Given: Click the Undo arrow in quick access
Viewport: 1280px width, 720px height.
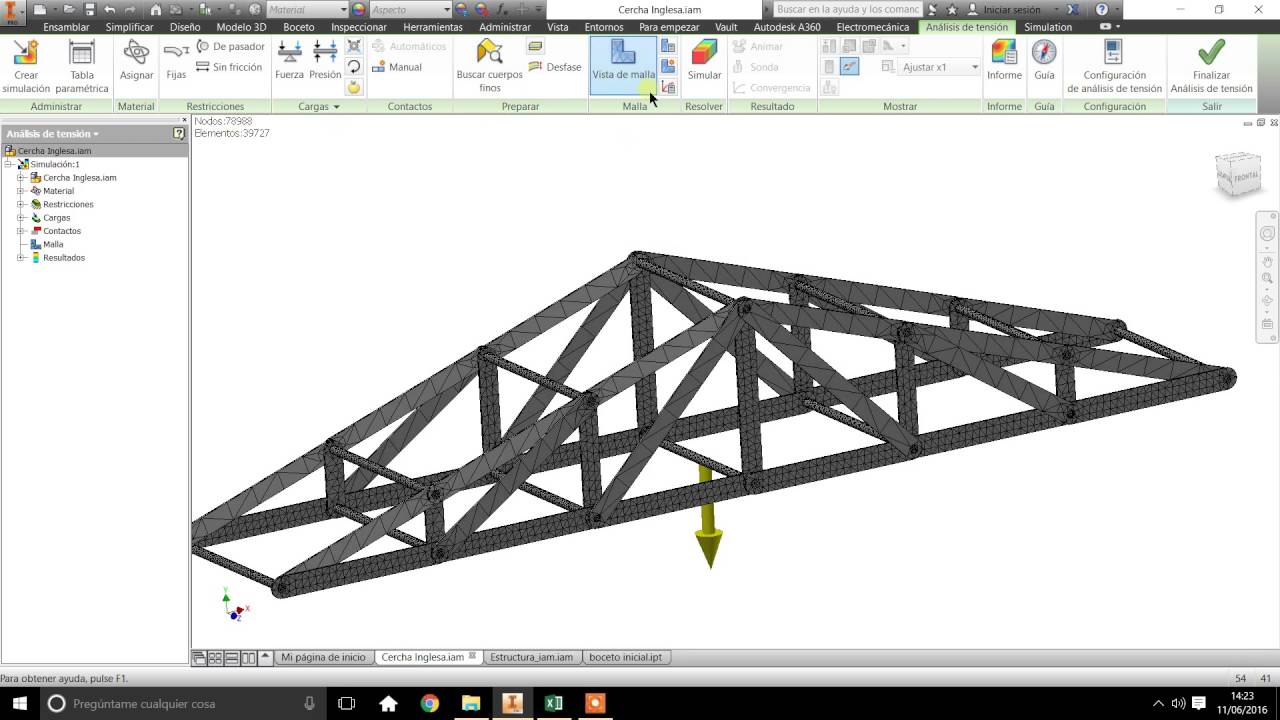Looking at the screenshot, I should coord(110,9).
